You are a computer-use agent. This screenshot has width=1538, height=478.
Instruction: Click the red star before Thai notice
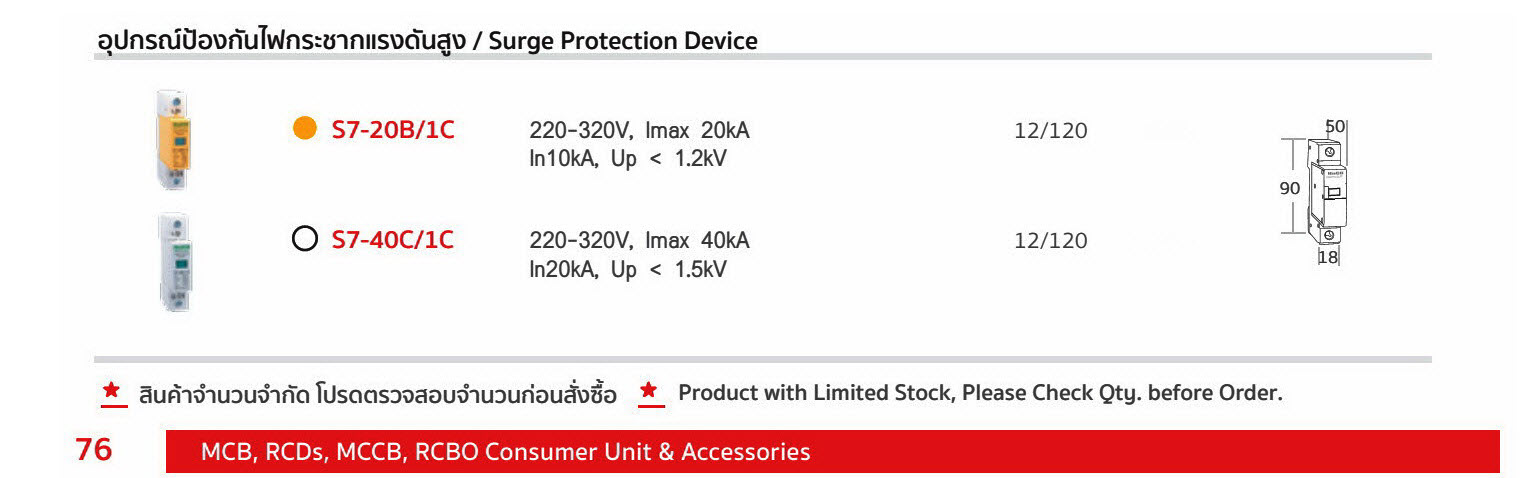pos(113,391)
